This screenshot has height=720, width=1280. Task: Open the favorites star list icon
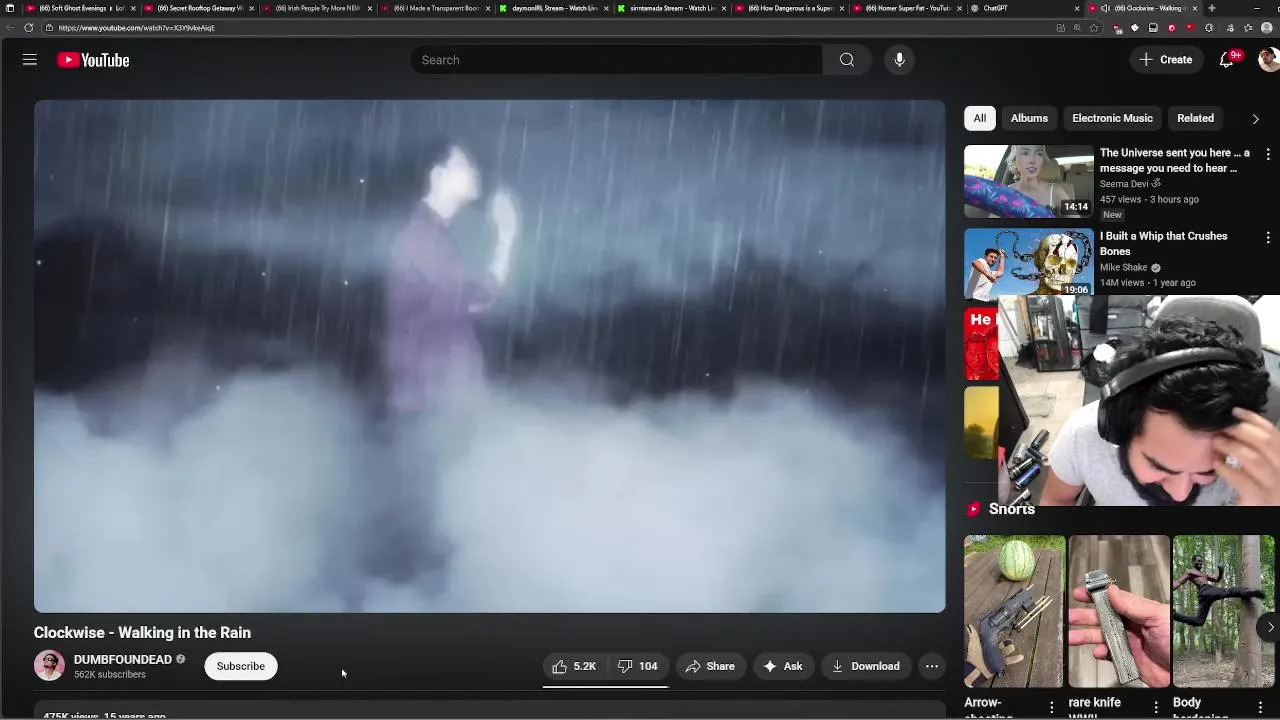1248,28
